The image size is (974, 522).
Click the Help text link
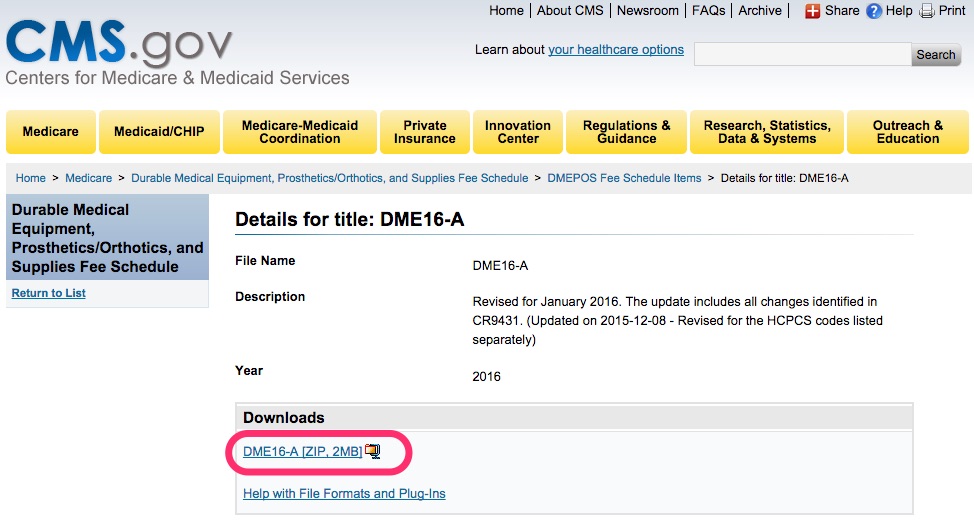[899, 11]
